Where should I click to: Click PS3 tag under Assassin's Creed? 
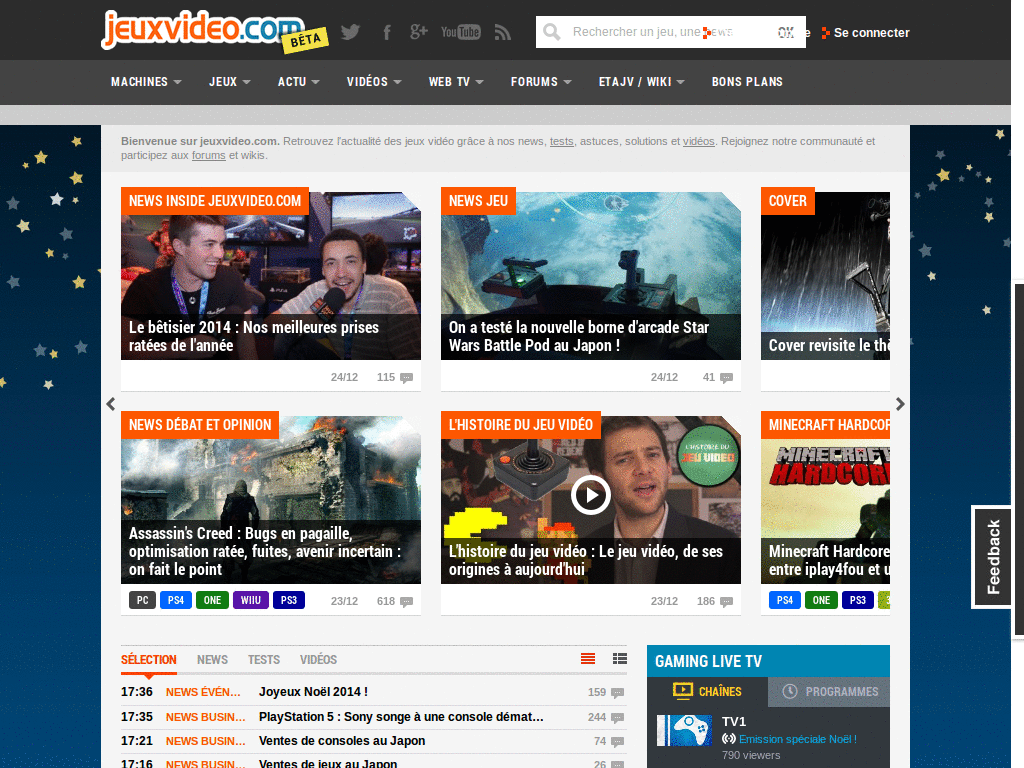pos(289,600)
